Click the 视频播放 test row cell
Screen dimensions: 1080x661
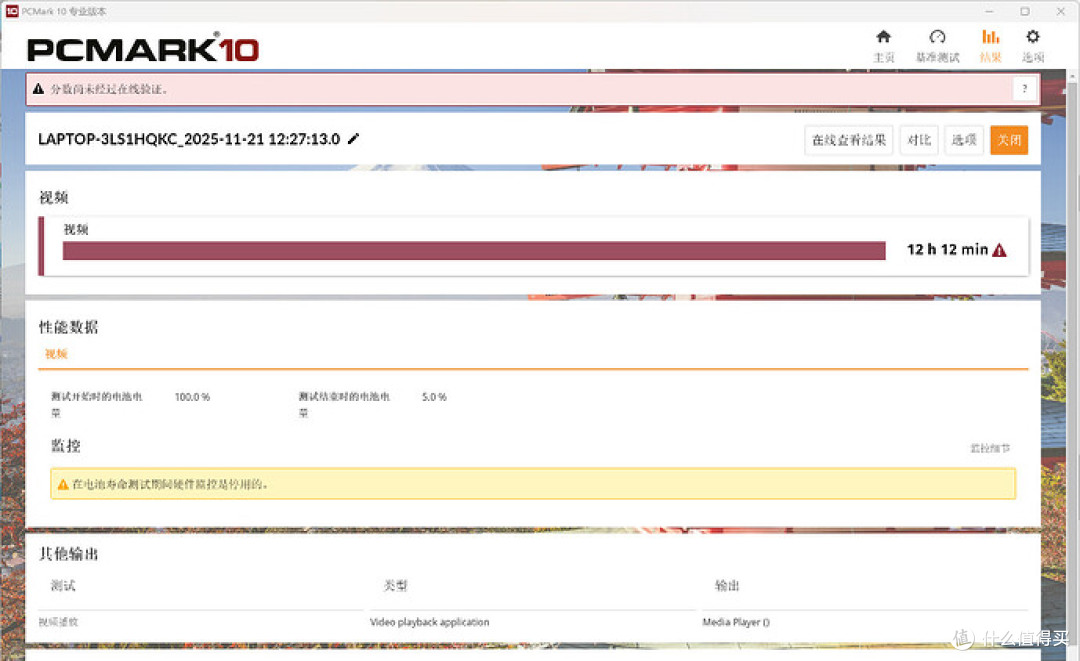[x=59, y=622]
